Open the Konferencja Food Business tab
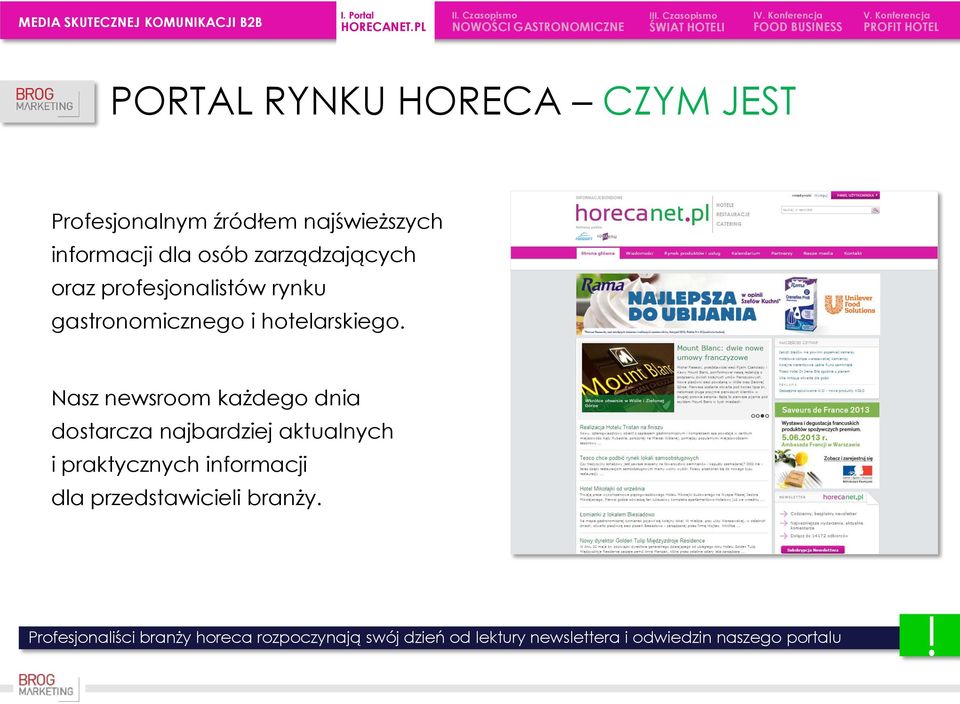This screenshot has width=960, height=704. pyautogui.click(x=797, y=21)
